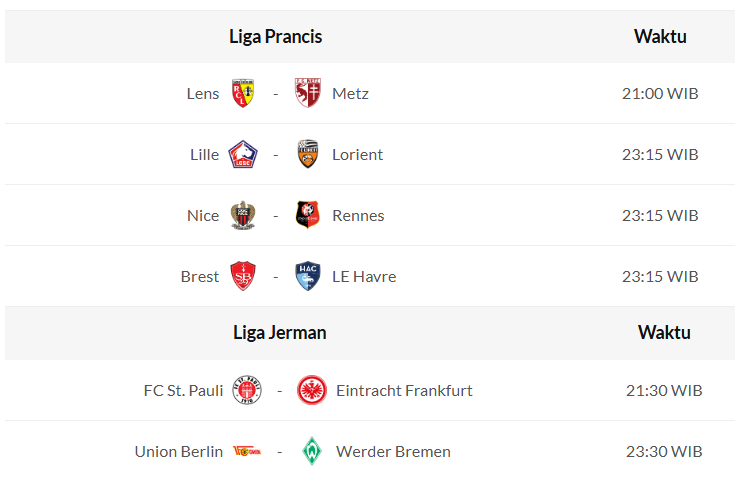Click the Eintracht Frankfurt eagle logo
Screen dimensions: 735x477
[312, 390]
